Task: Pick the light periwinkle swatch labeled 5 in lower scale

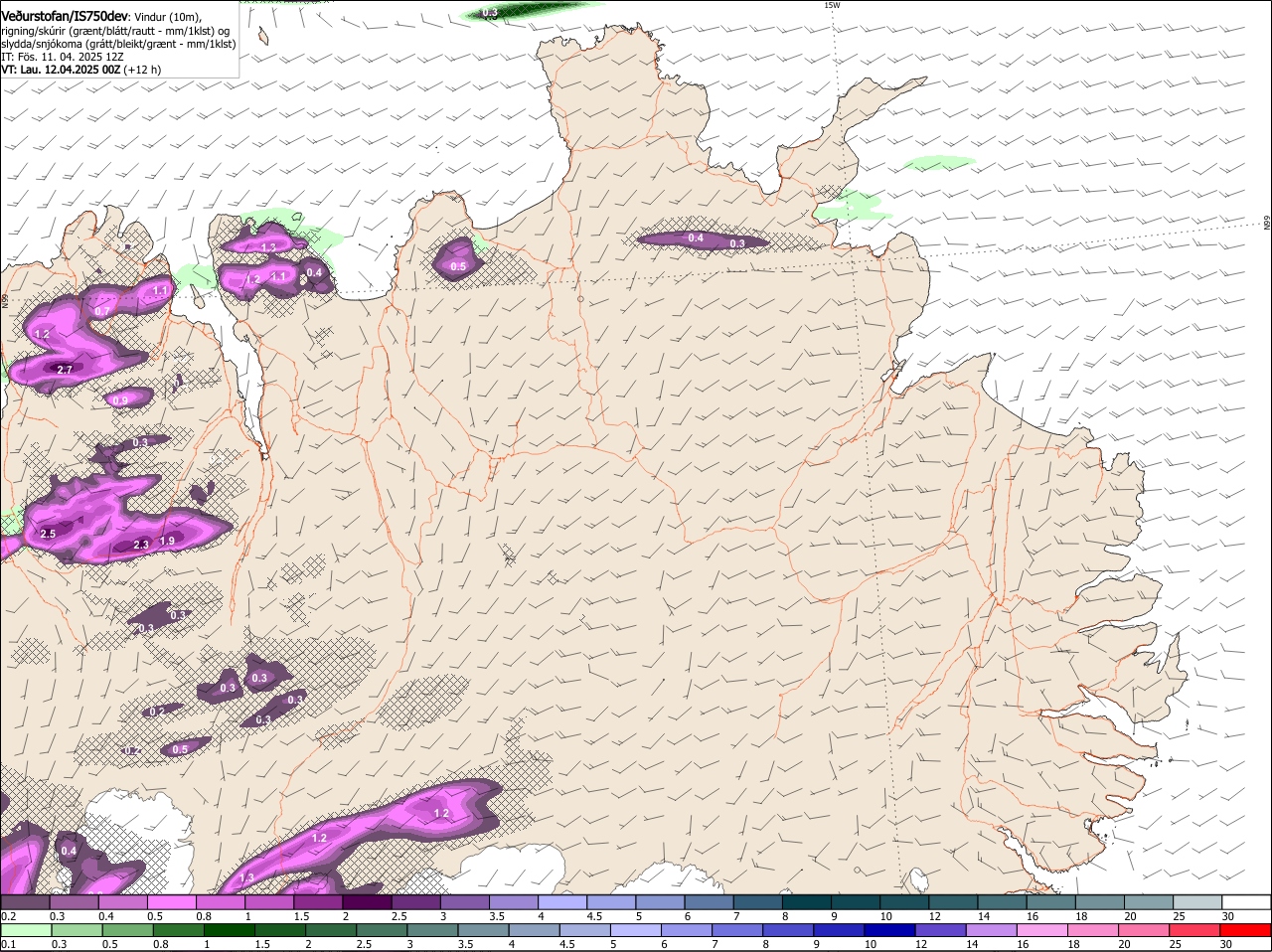Action: point(638,930)
